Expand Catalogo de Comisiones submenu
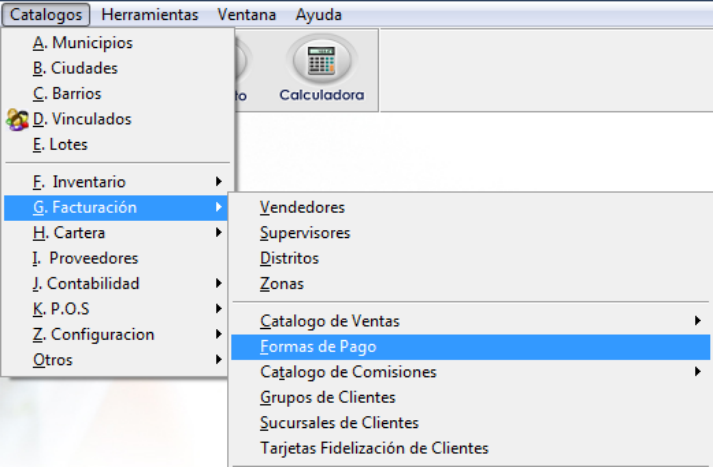713x467 pixels. [x=470, y=372]
